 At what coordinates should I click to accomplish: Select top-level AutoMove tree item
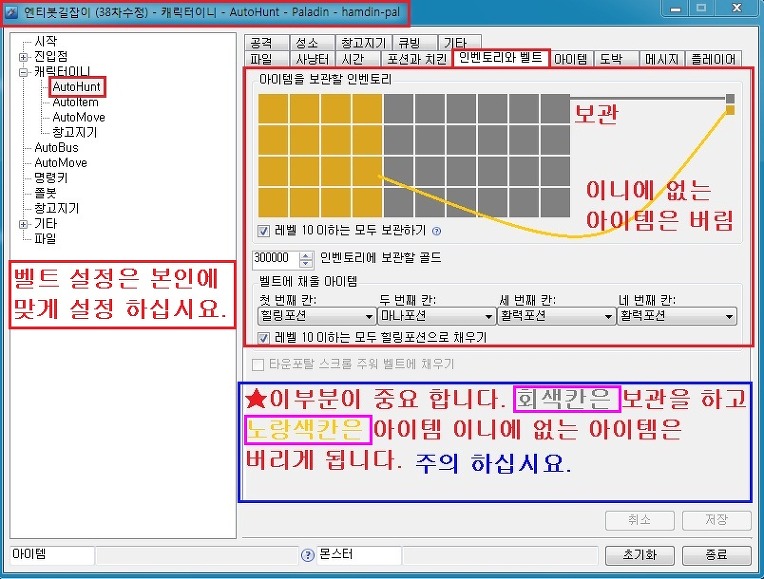tap(60, 162)
